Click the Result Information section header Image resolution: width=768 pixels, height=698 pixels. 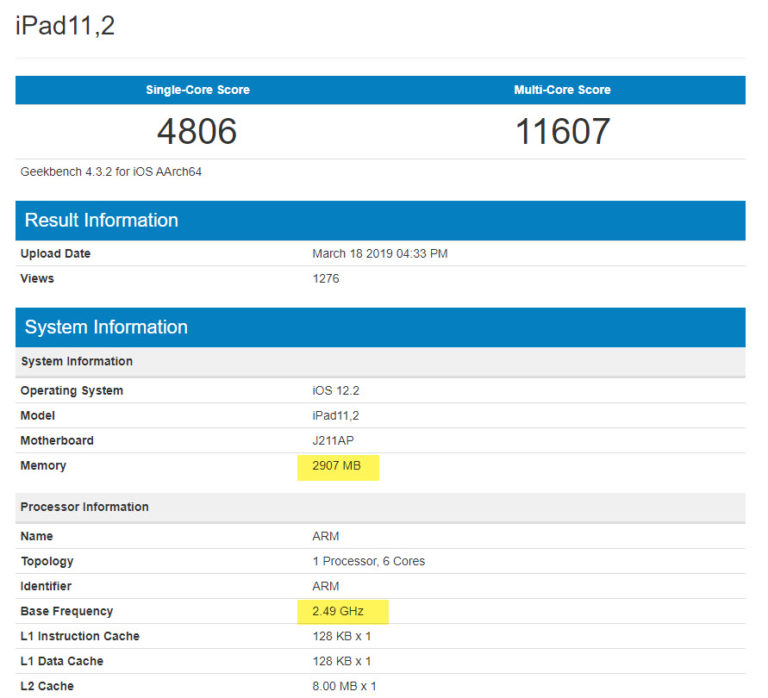tap(380, 220)
